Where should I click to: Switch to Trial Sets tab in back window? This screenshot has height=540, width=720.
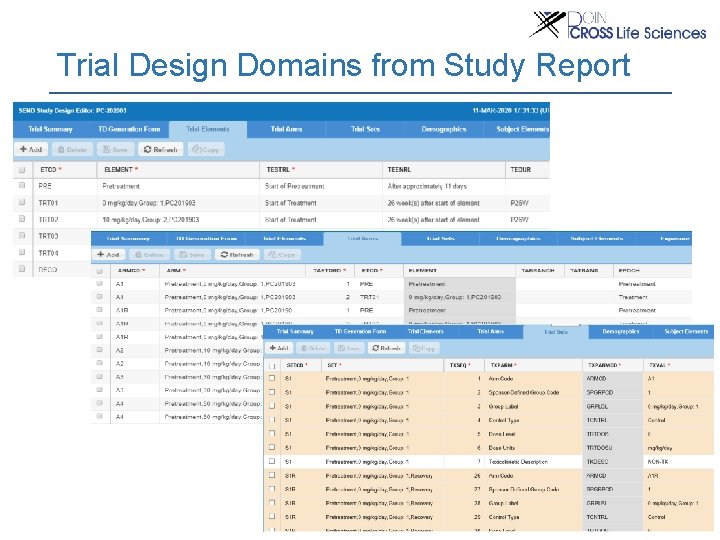click(x=365, y=129)
